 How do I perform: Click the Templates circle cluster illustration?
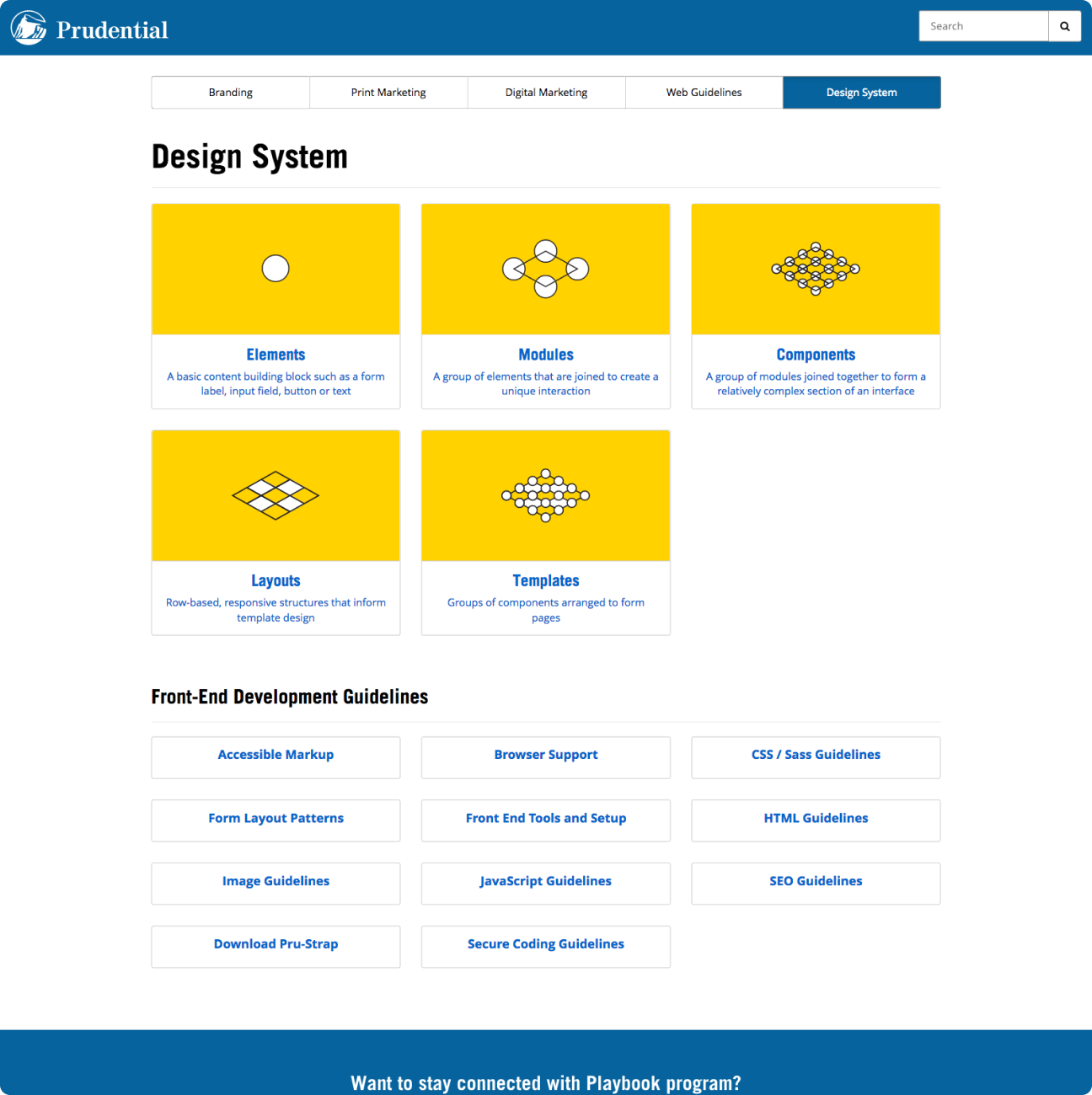coord(546,495)
